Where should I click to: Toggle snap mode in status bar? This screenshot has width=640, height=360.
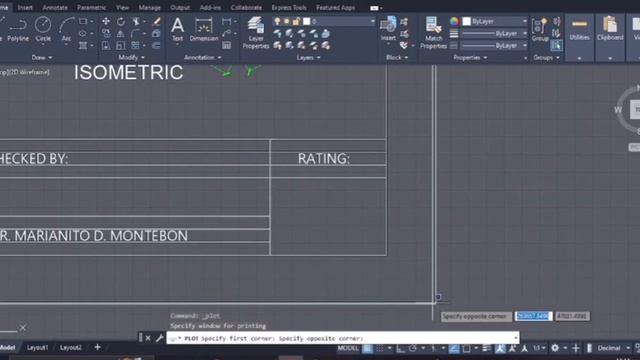380,348
